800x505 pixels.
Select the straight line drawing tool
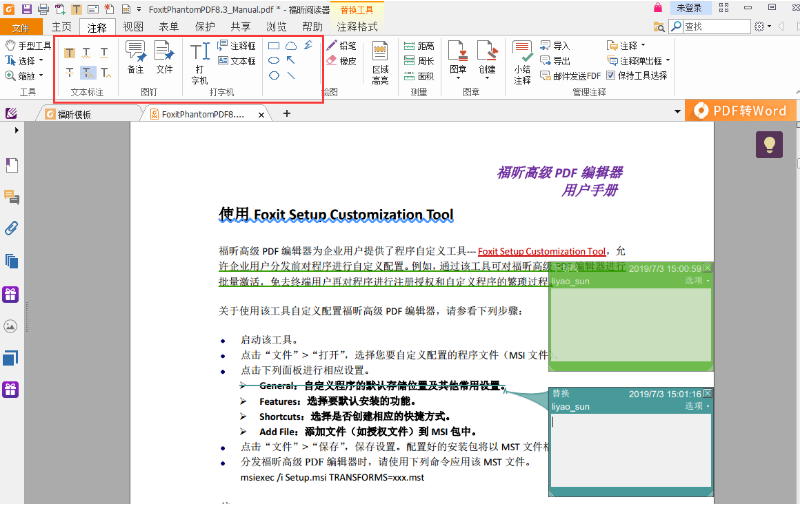(x=291, y=75)
